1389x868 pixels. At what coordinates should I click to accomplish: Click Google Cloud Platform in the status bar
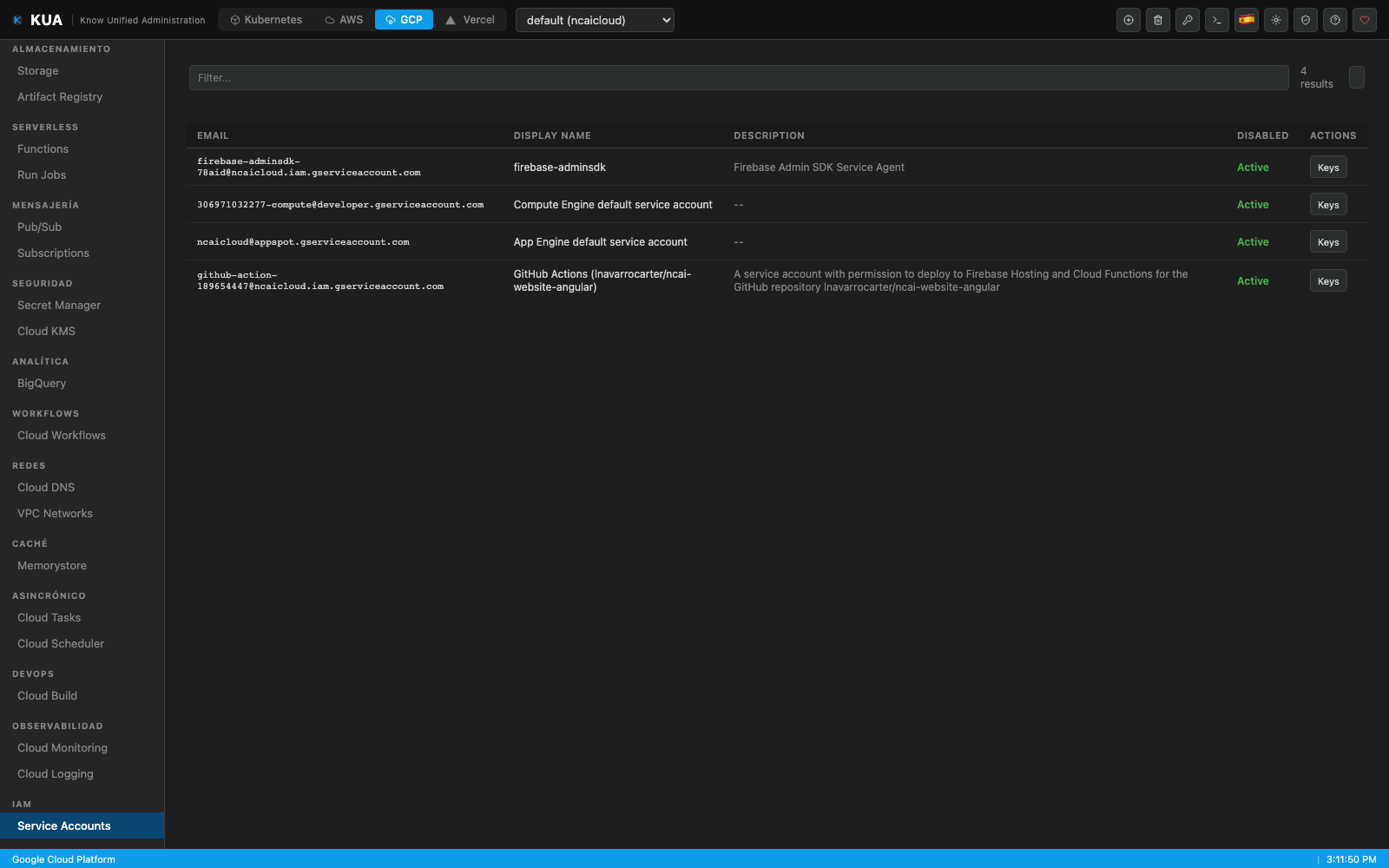[x=63, y=859]
